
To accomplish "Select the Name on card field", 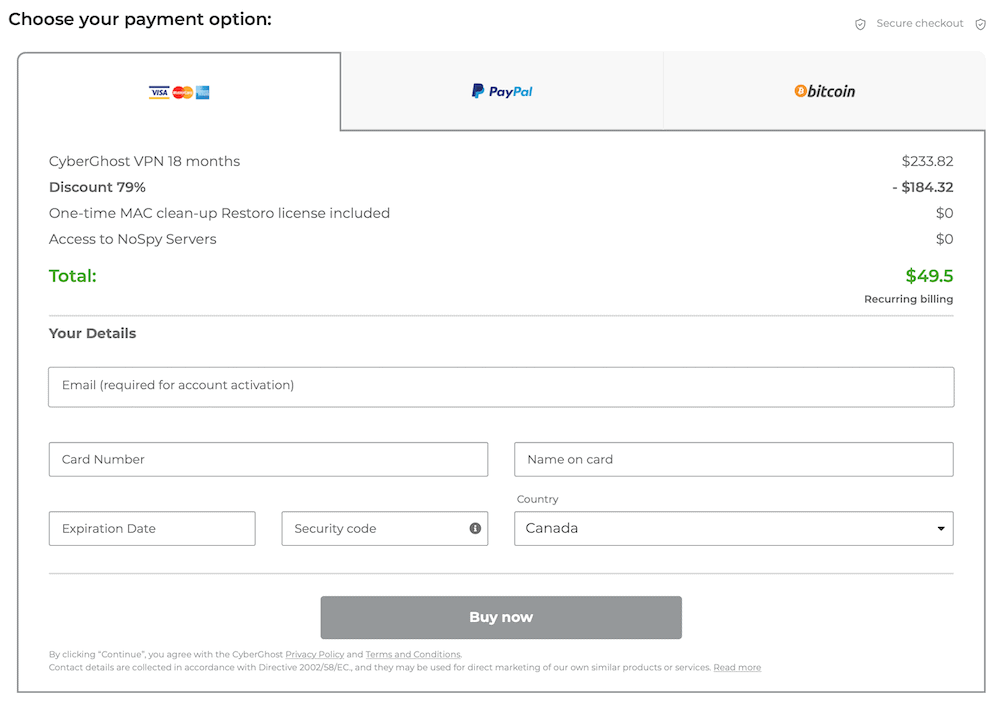I will (733, 459).
